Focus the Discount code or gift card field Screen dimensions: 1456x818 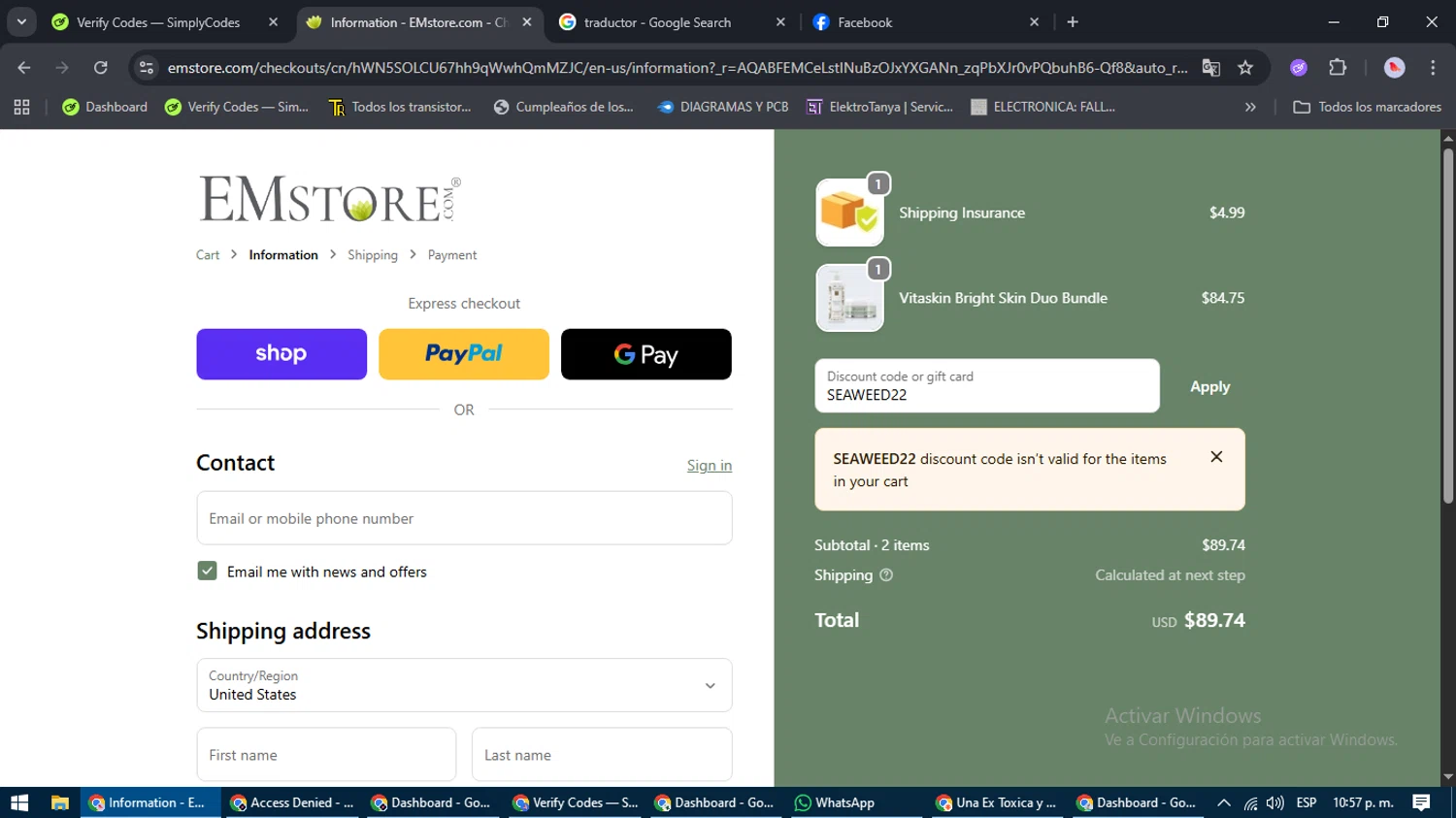tap(987, 386)
